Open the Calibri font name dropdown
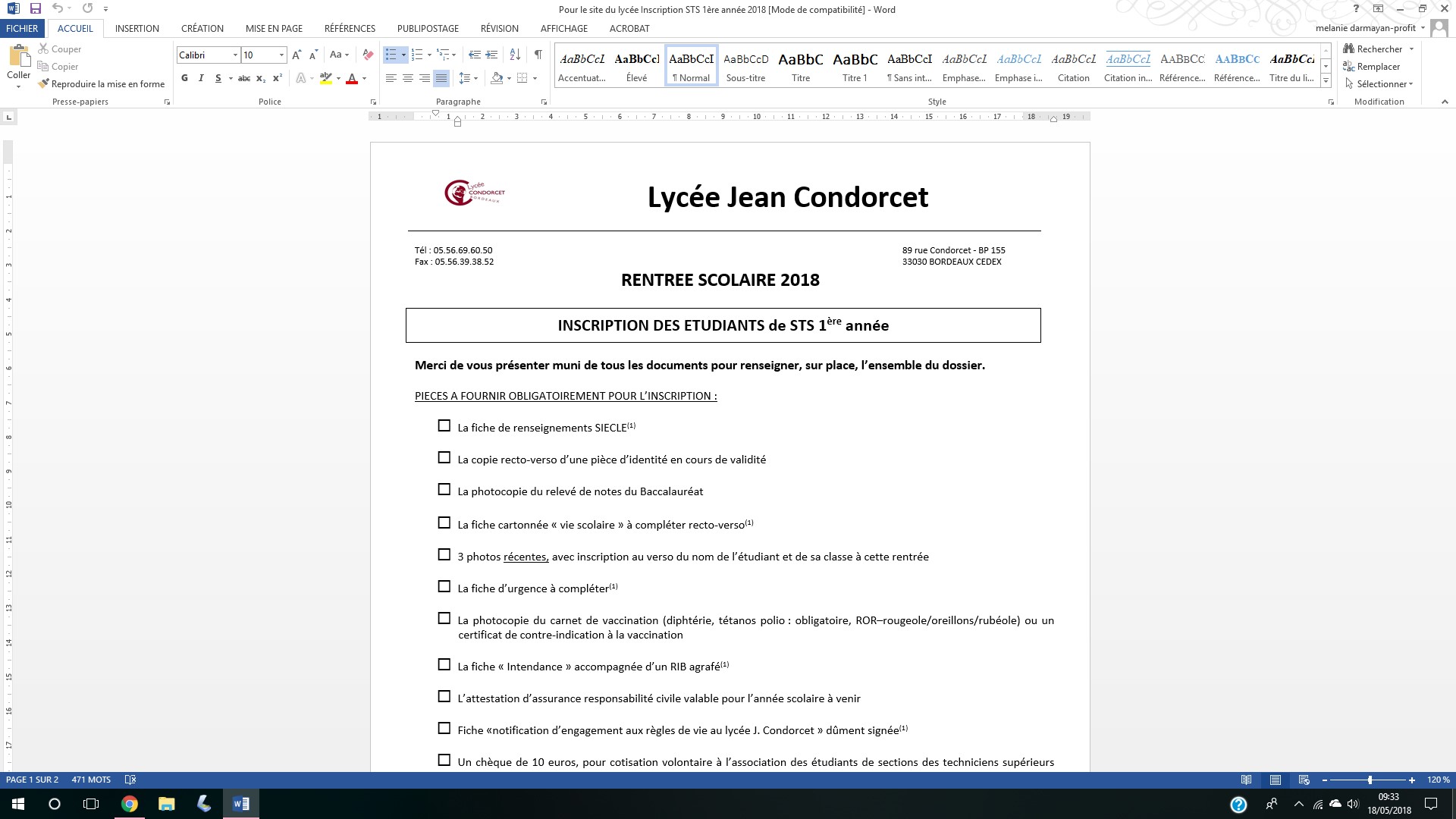The width and height of the screenshot is (1456, 819). coord(235,55)
